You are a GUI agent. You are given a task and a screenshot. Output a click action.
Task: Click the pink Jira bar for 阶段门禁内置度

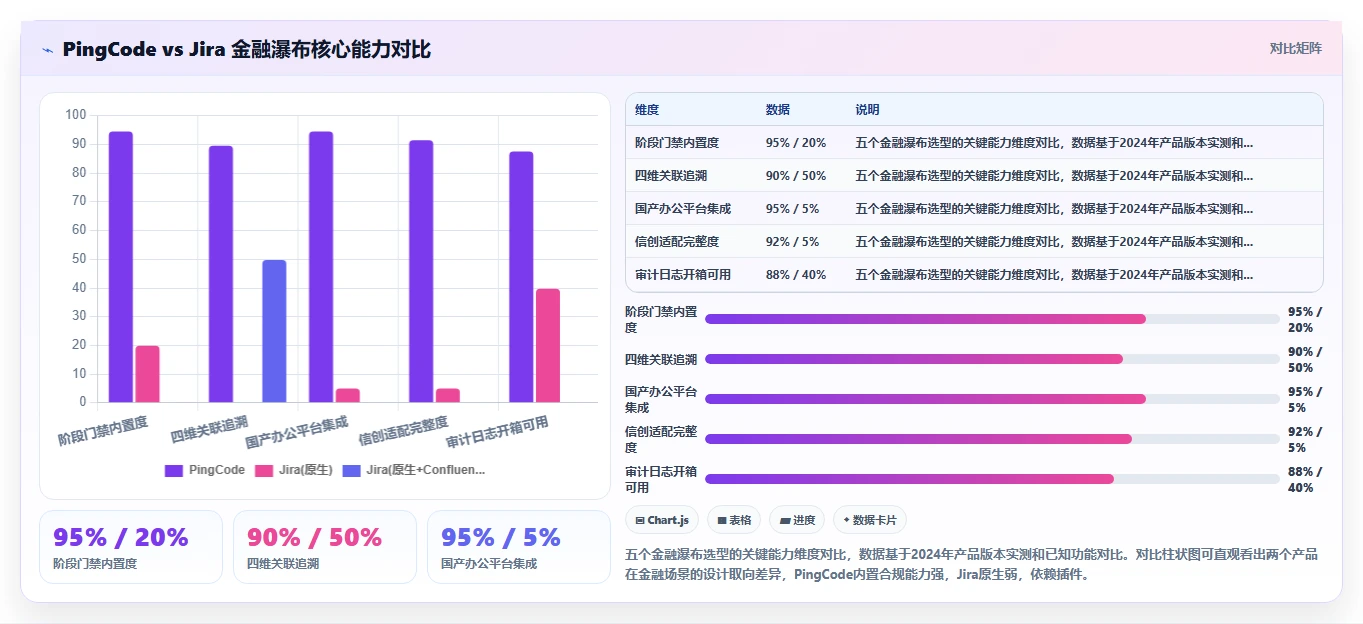point(147,374)
